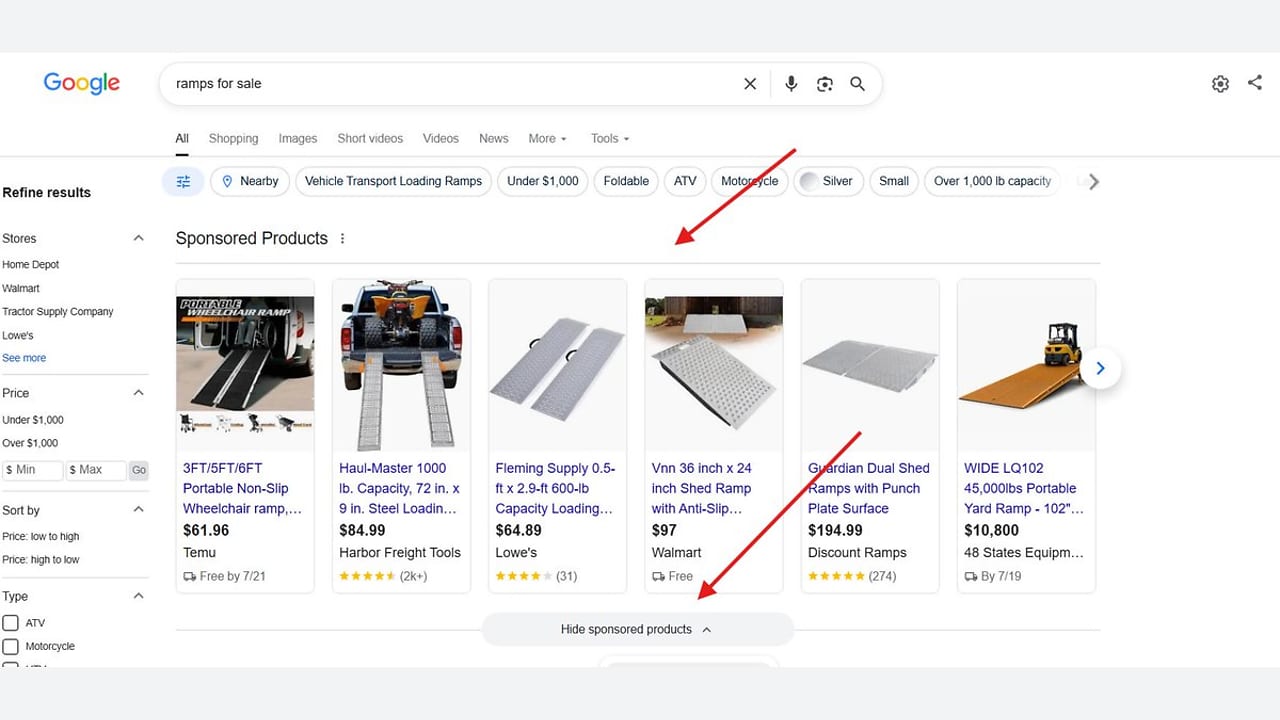
Task: Apply the ATV filter chip
Action: pos(685,181)
